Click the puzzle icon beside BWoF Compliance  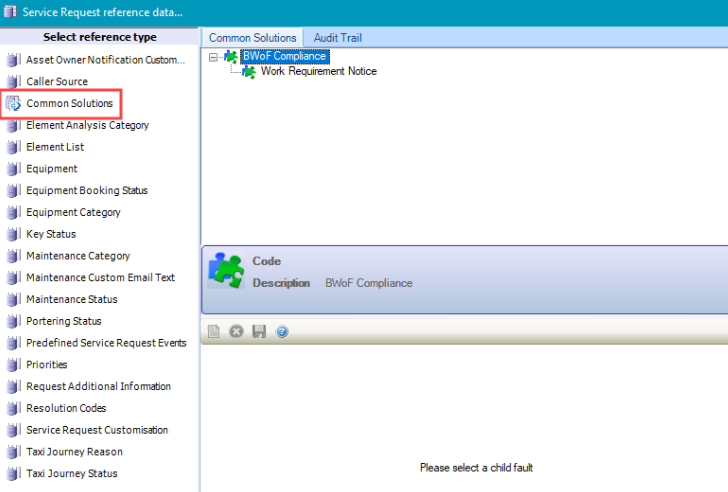point(231,57)
